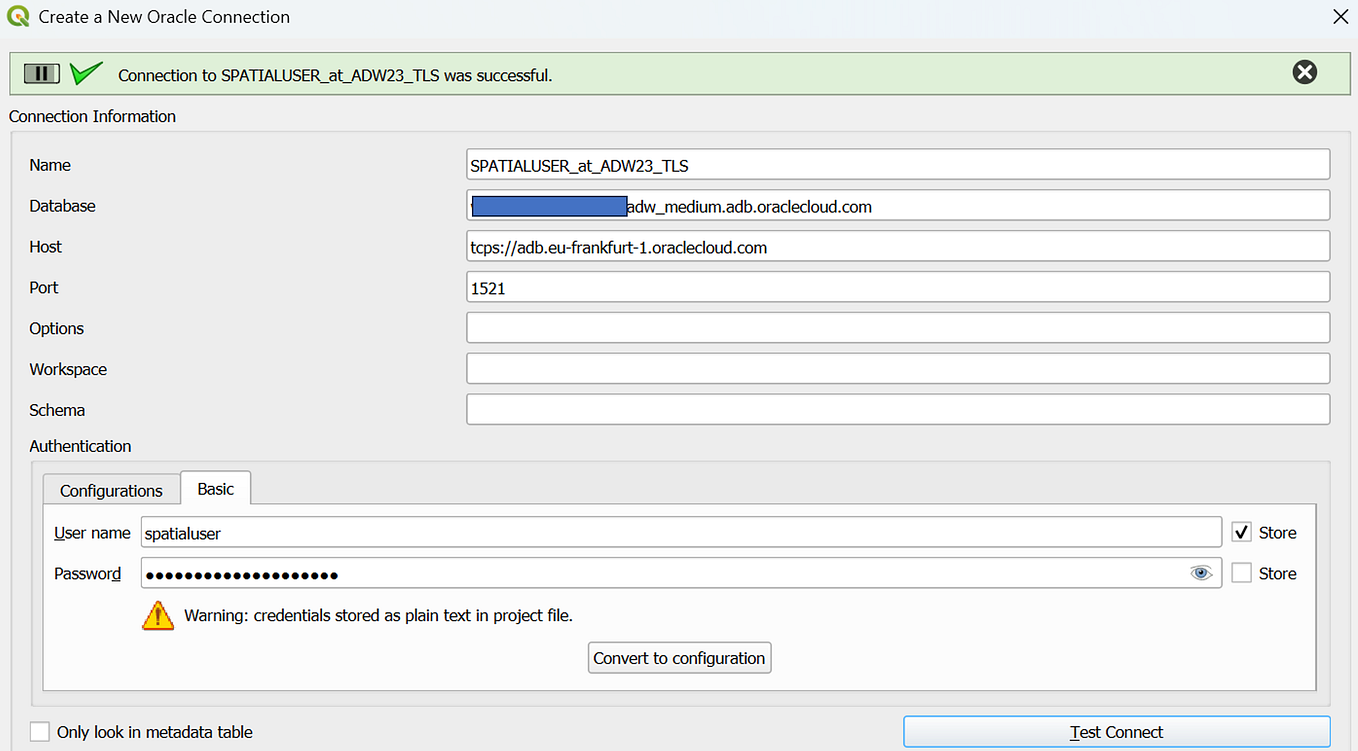The height and width of the screenshot is (751, 1358).
Task: Click the Host field showing tcps address
Action: (898, 246)
